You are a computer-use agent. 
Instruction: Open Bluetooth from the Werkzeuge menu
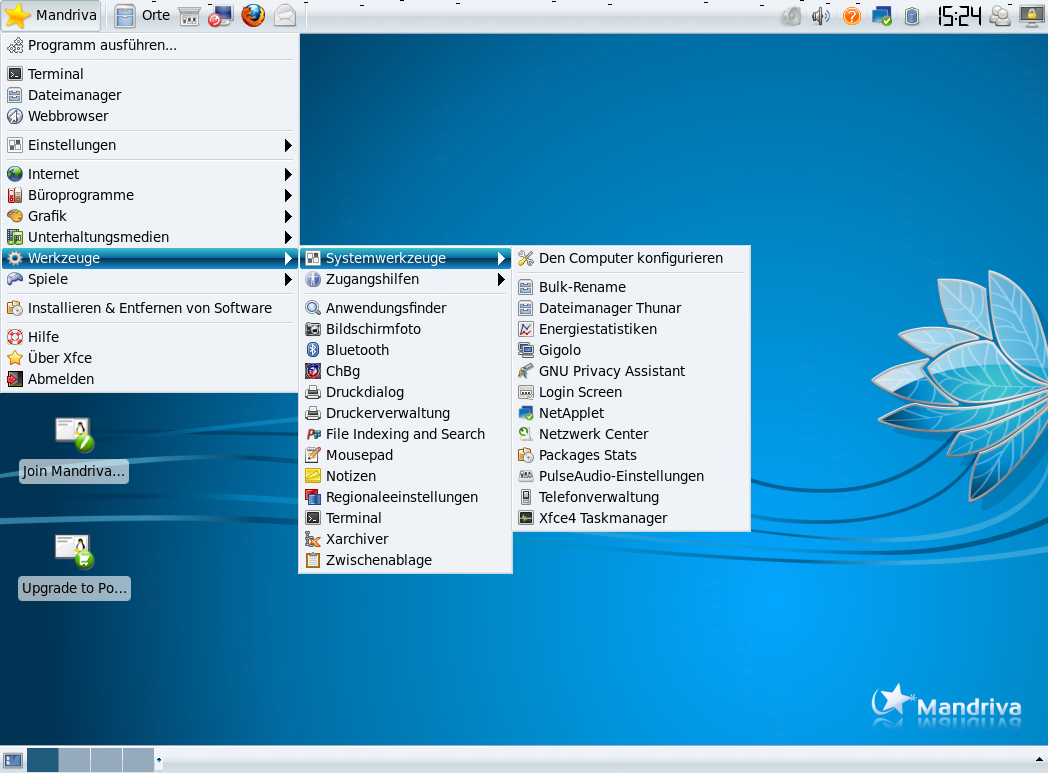pos(357,350)
